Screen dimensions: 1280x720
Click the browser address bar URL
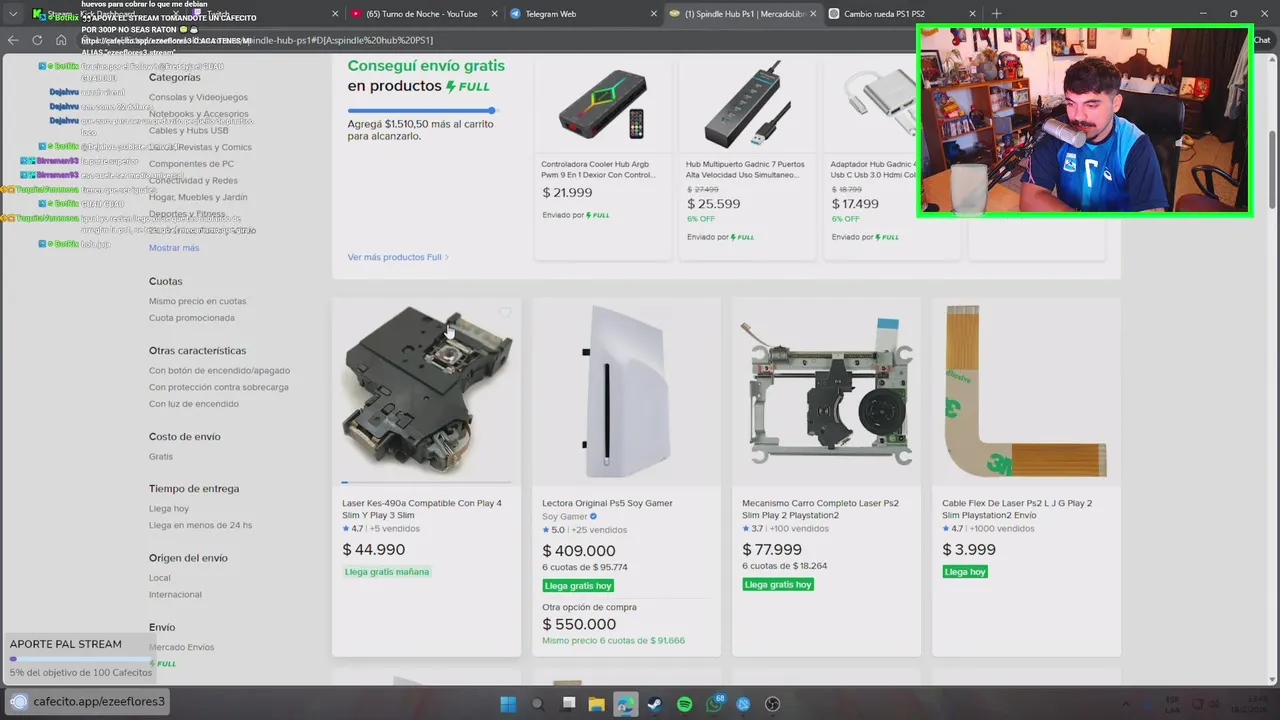[x=500, y=40]
